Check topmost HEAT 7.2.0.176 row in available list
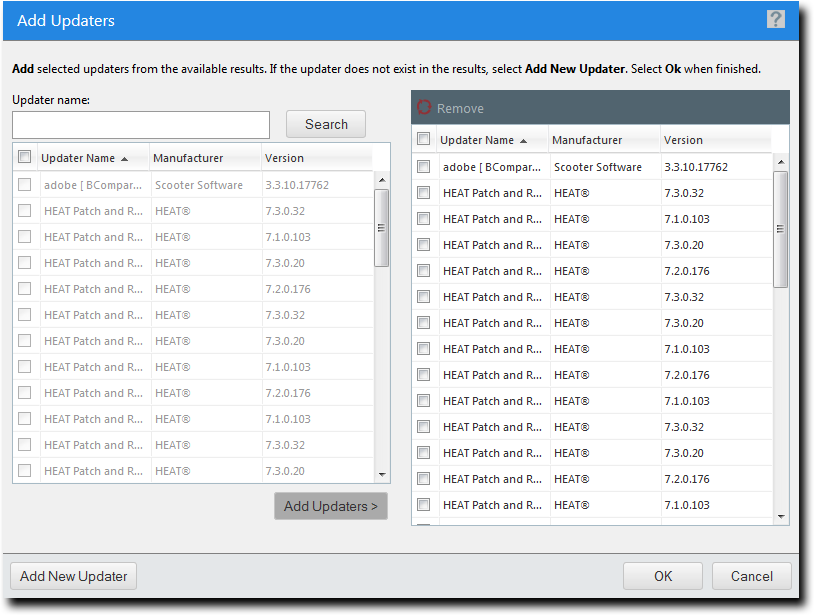This screenshot has height=615, width=814. pyautogui.click(x=24, y=289)
